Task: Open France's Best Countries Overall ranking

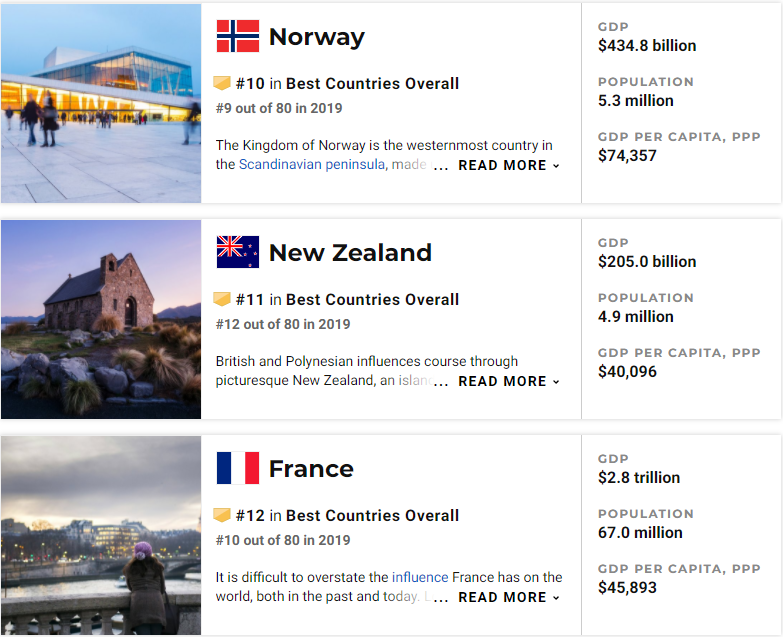Action: [x=372, y=516]
